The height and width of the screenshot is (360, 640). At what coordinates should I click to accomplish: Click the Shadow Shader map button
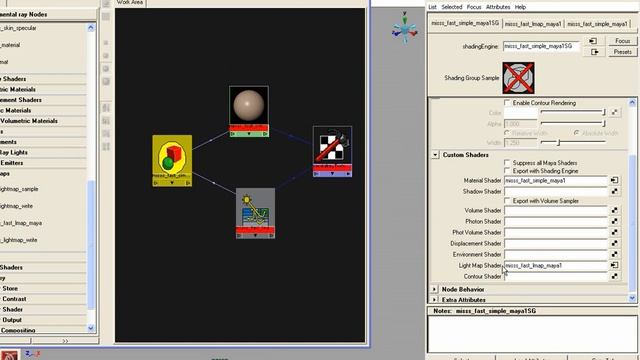pos(614,191)
